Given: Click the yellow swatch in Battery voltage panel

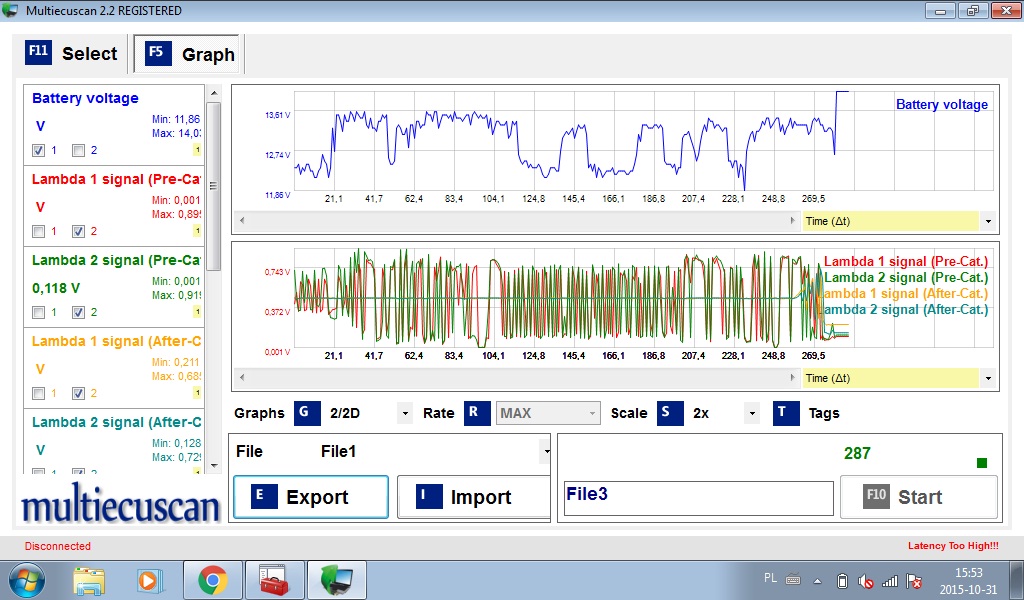Looking at the screenshot, I should point(197,150).
